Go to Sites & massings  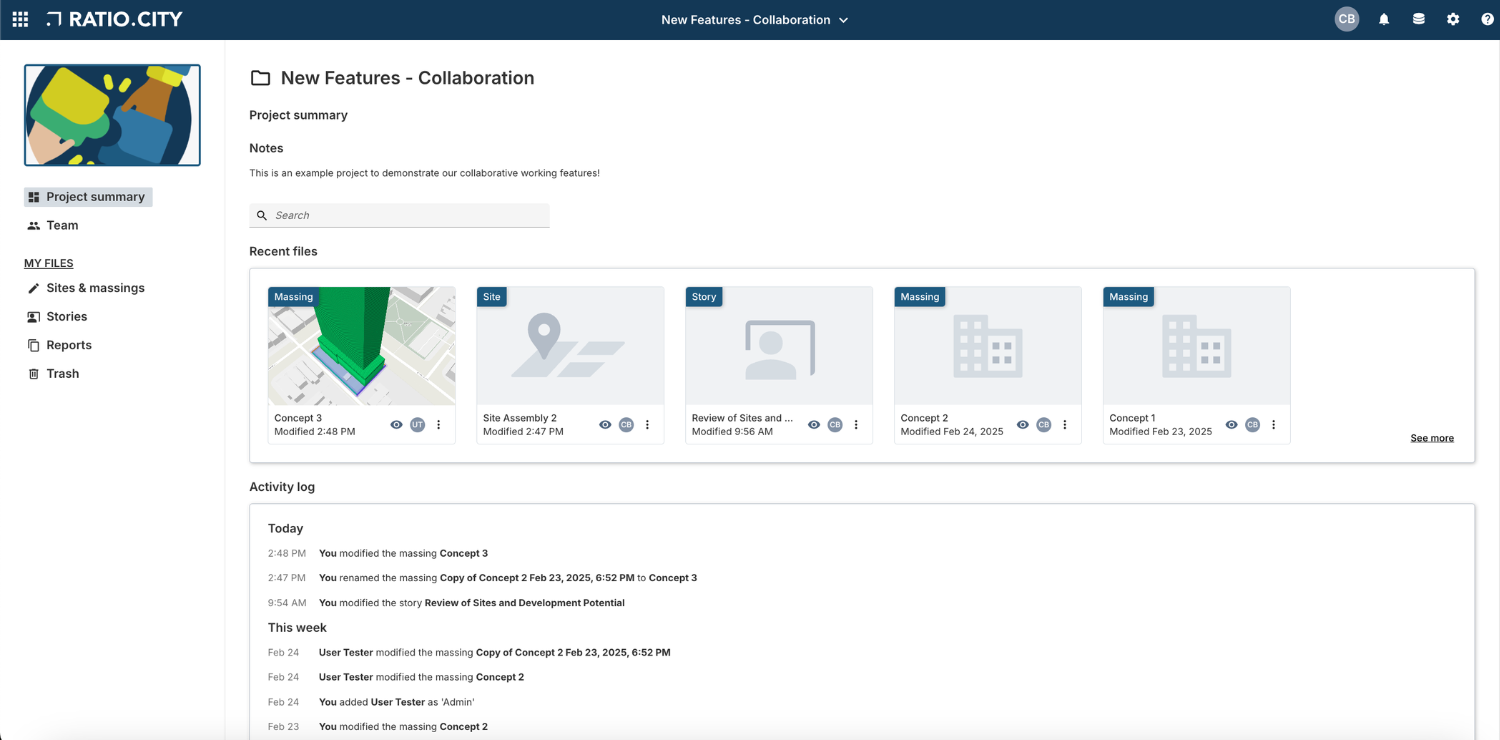[95, 288]
